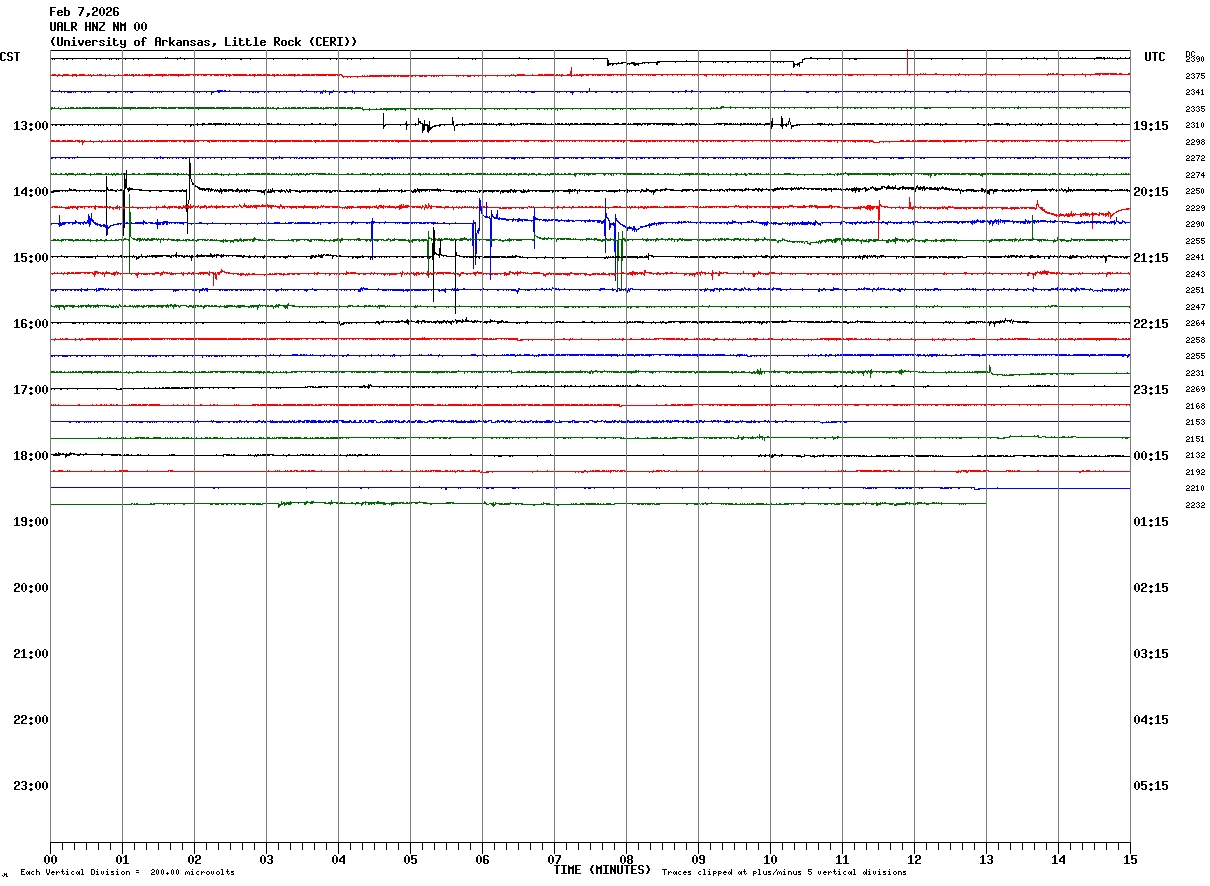Click the DC offset value '2341'
Viewport: 1210px width, 886px height.
point(1194,93)
